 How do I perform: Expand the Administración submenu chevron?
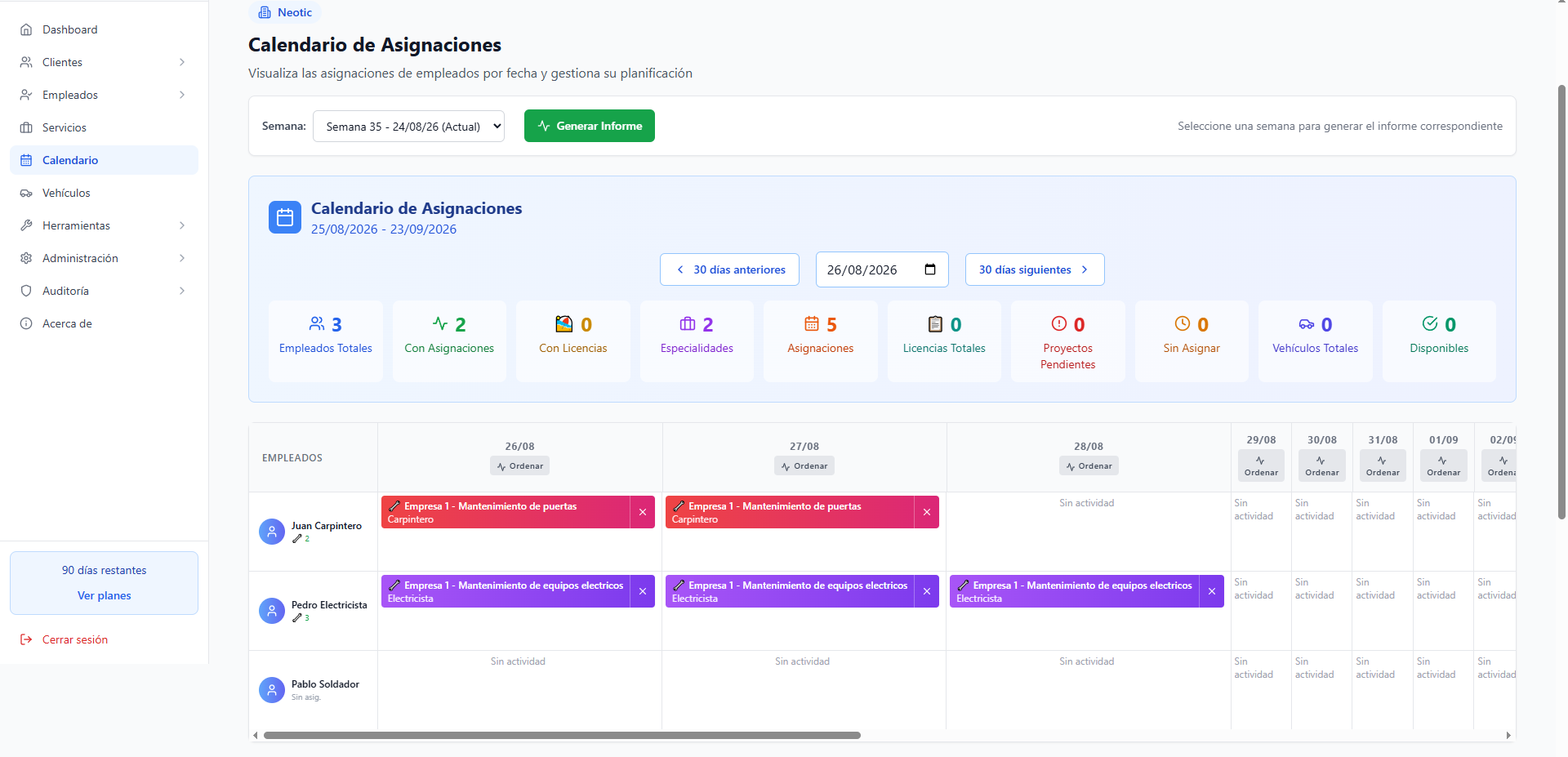(x=182, y=258)
